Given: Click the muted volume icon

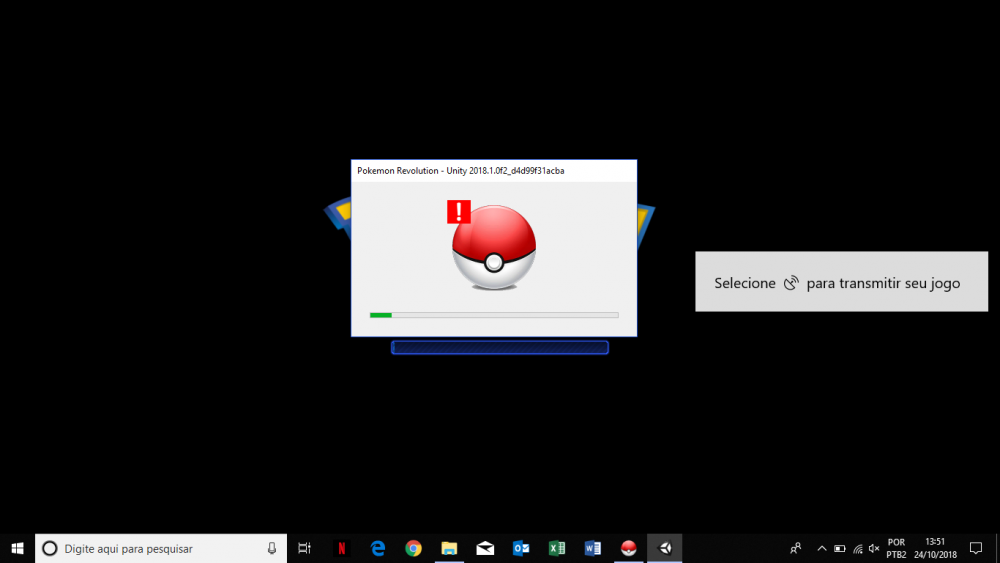Looking at the screenshot, I should tap(874, 548).
